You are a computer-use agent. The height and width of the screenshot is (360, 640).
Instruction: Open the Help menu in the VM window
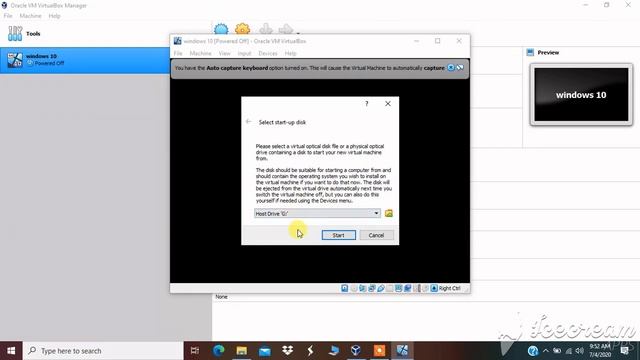(x=290, y=53)
